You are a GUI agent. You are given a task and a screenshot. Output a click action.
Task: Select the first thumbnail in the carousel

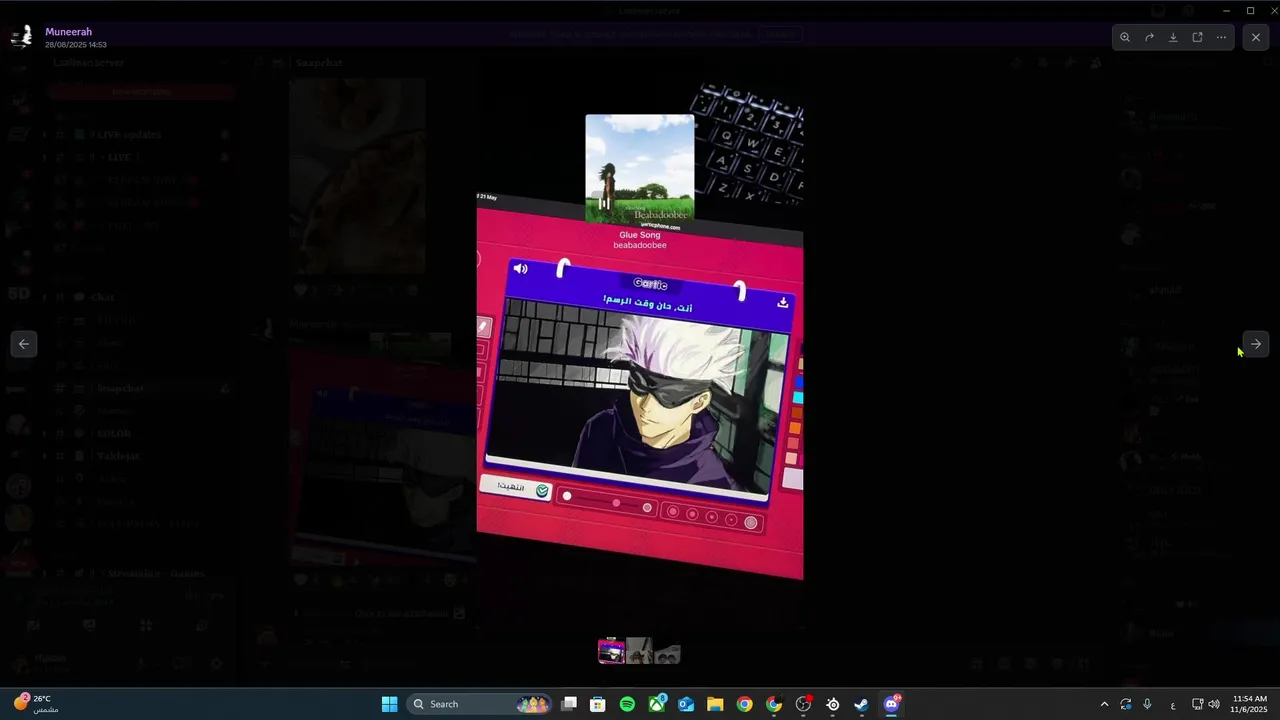611,651
